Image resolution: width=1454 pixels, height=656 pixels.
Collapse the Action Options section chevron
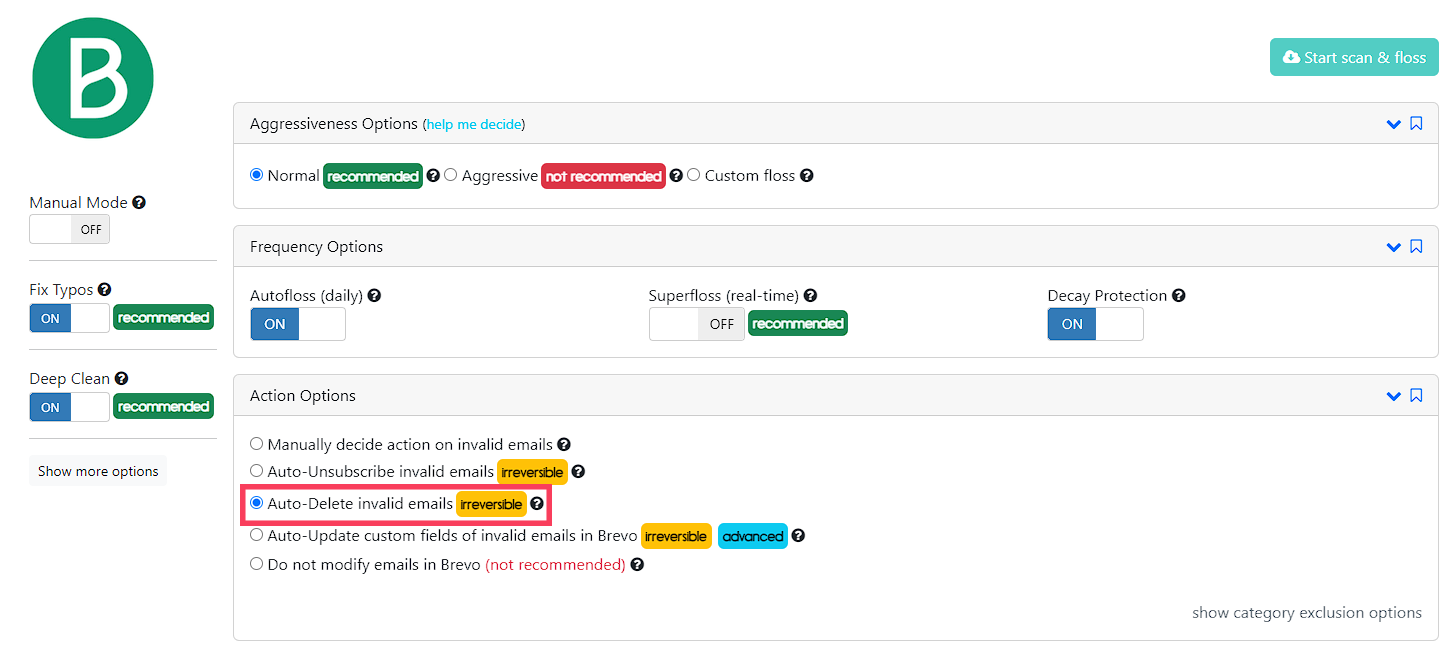pyautogui.click(x=1394, y=396)
